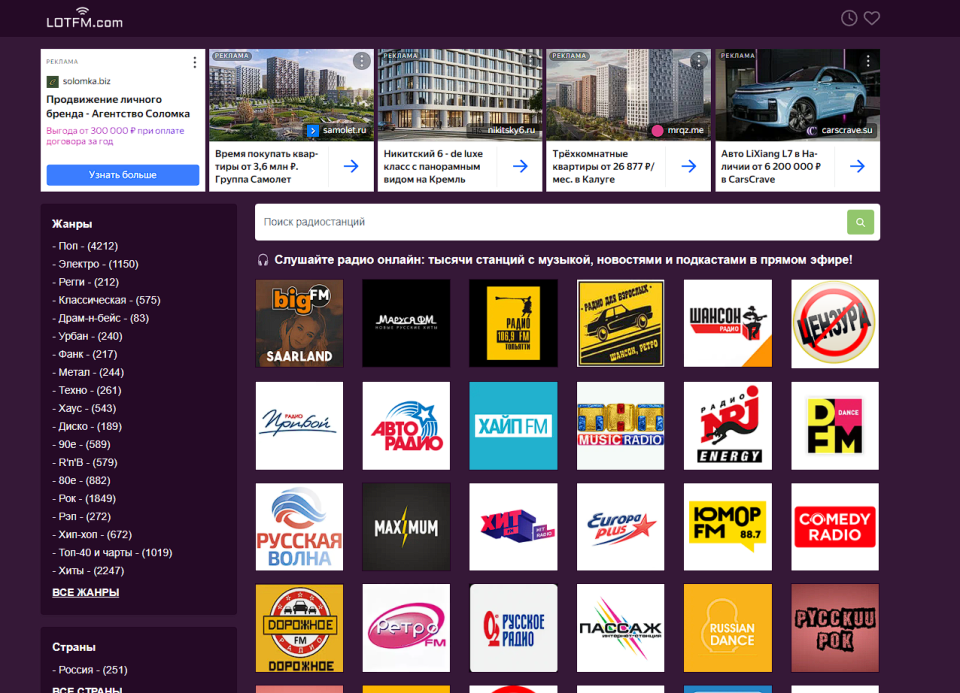Open the Ретро FM station
The height and width of the screenshot is (693, 960).
click(406, 628)
